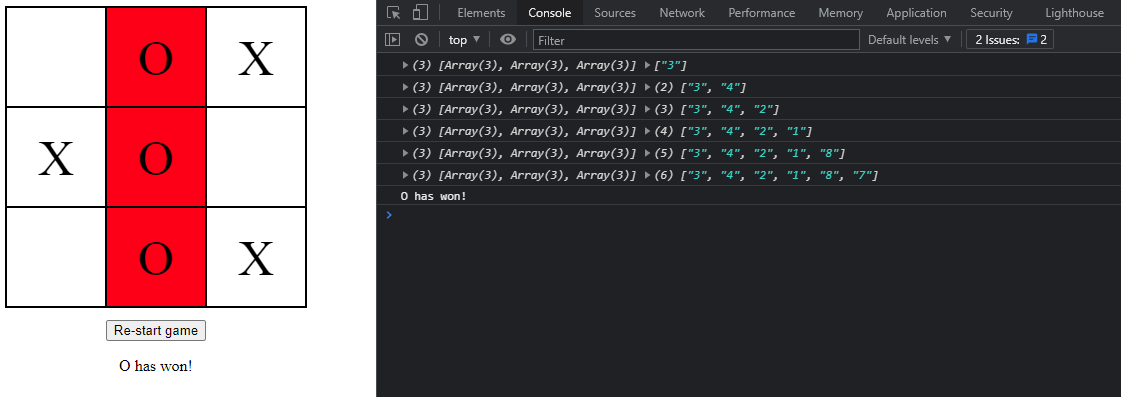
Task: Switch to the Network tab
Action: [x=682, y=13]
